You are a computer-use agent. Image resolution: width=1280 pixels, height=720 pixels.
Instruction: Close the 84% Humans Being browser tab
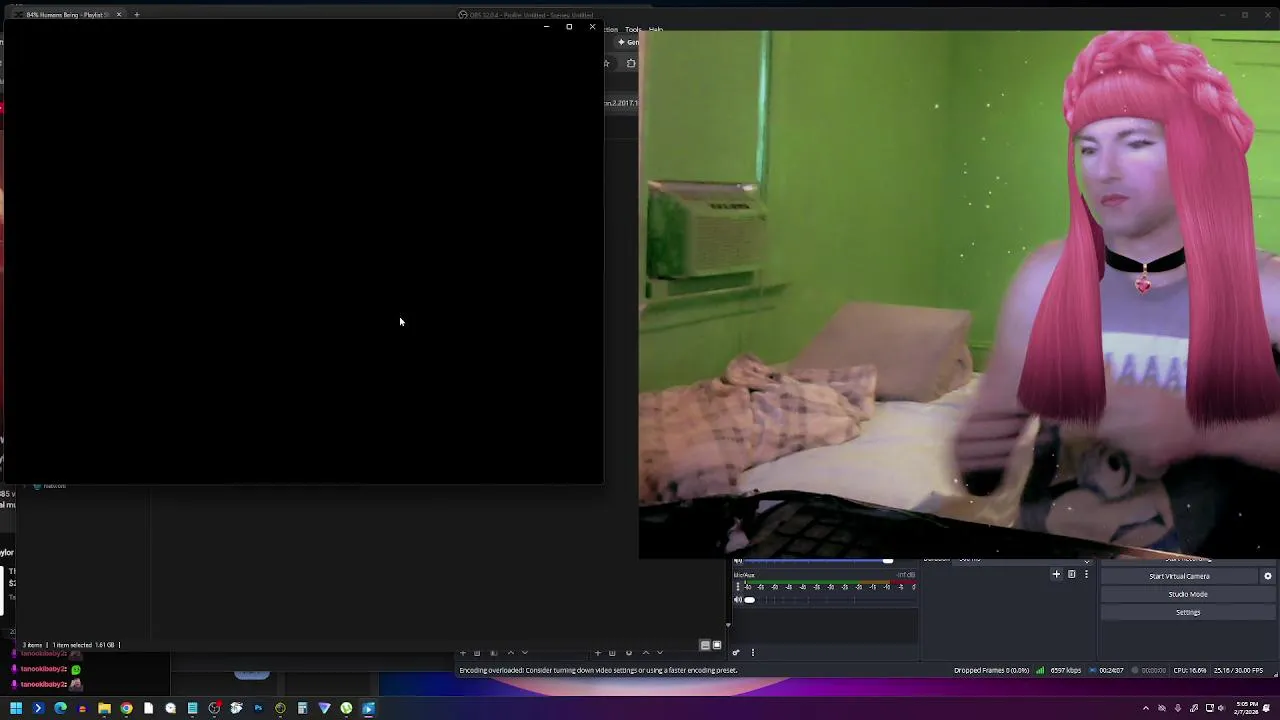(x=119, y=15)
